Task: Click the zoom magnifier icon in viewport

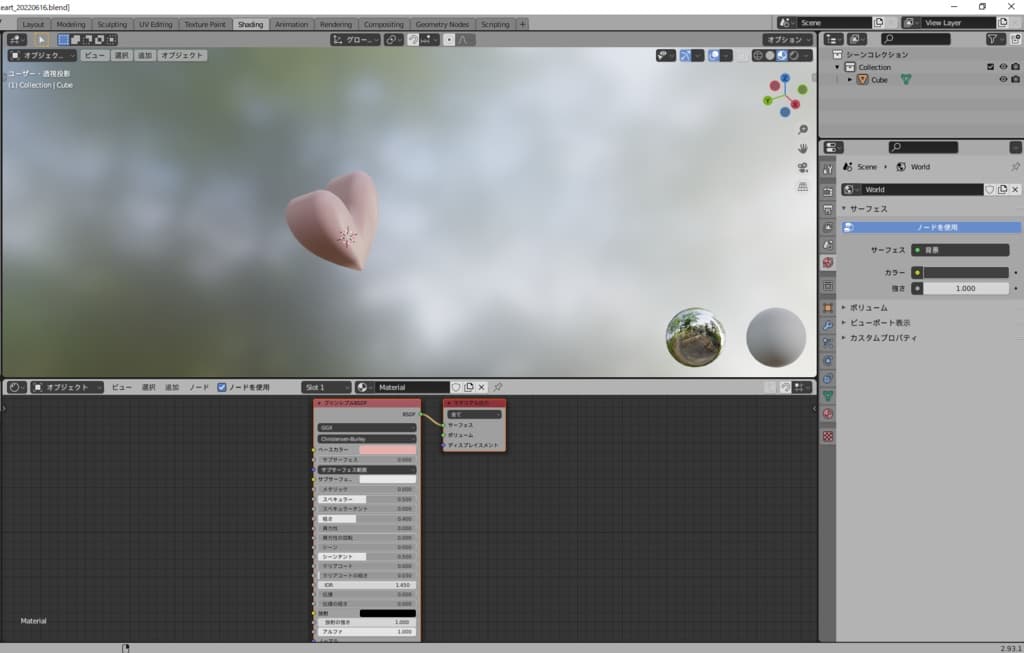Action: 802,130
